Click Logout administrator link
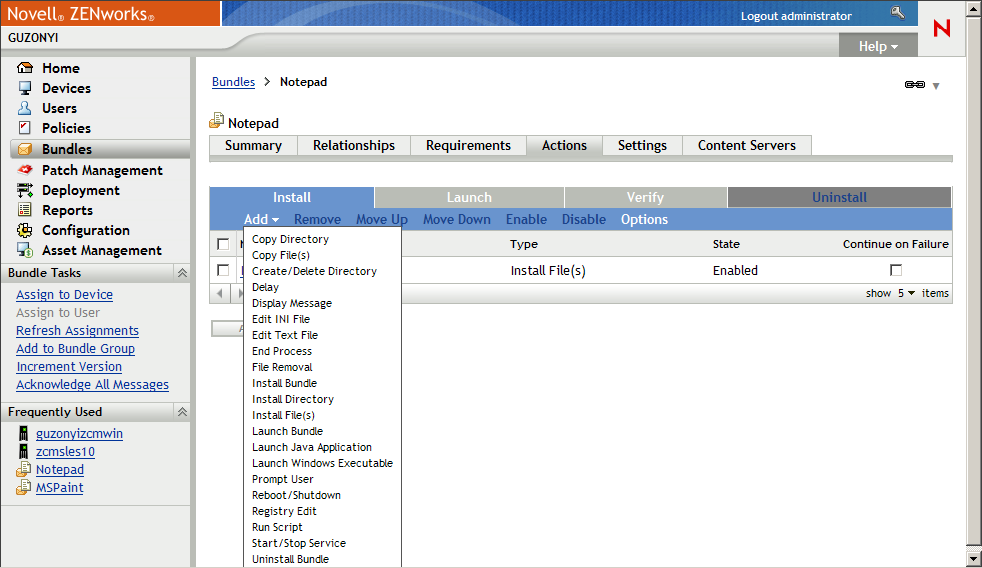 pos(796,16)
